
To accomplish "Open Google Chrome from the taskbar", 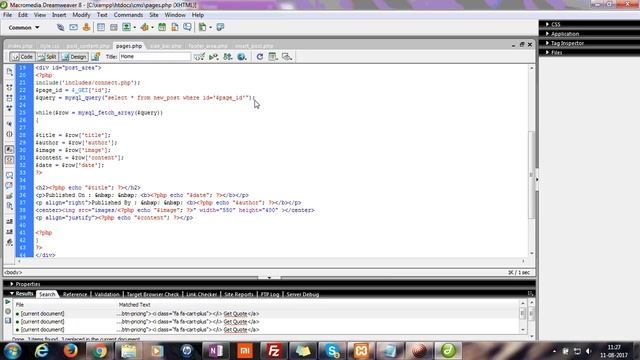I will (x=99, y=351).
